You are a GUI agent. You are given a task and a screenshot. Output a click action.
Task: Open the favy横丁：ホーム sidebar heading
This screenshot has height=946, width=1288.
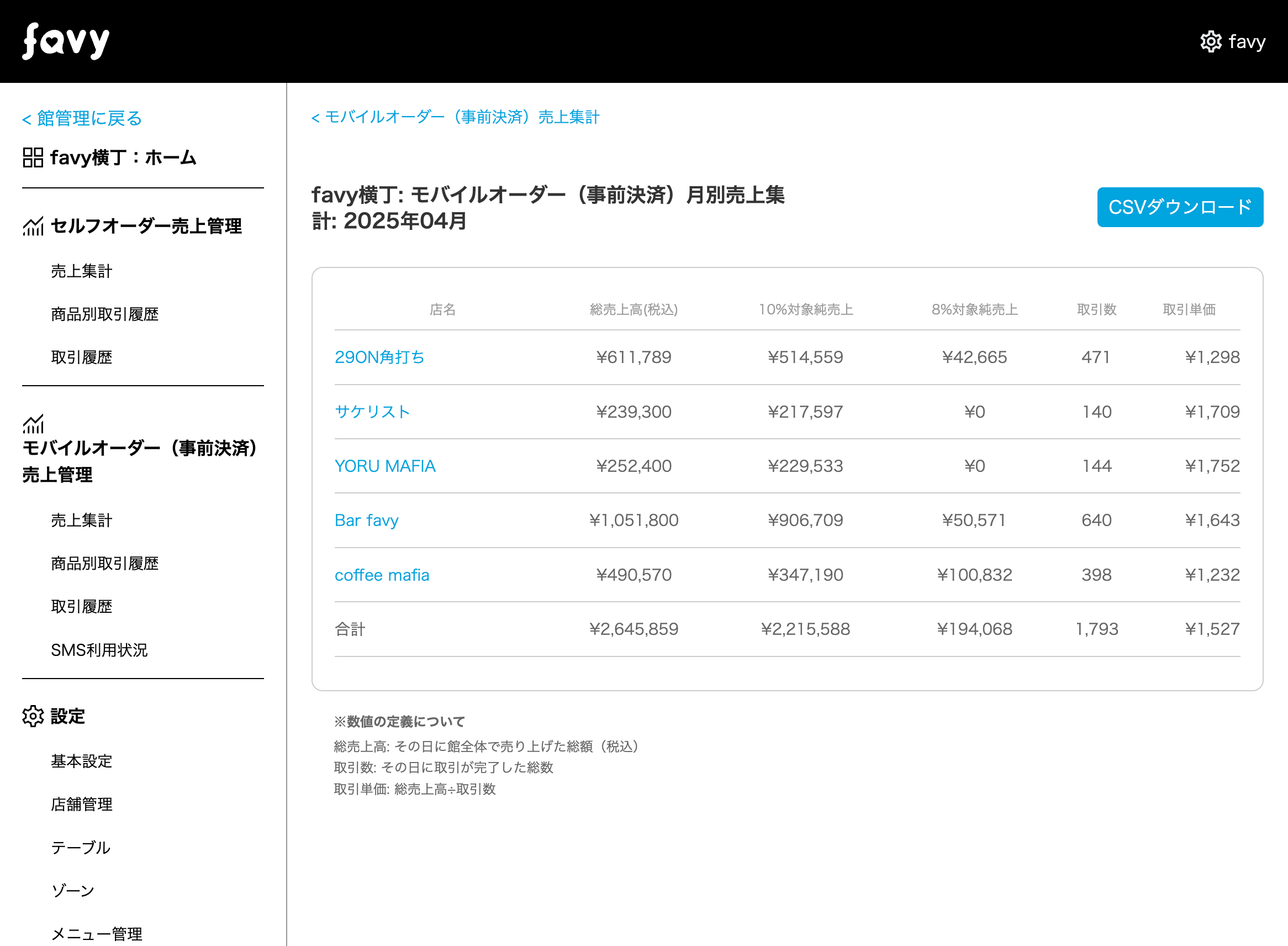pyautogui.click(x=123, y=157)
